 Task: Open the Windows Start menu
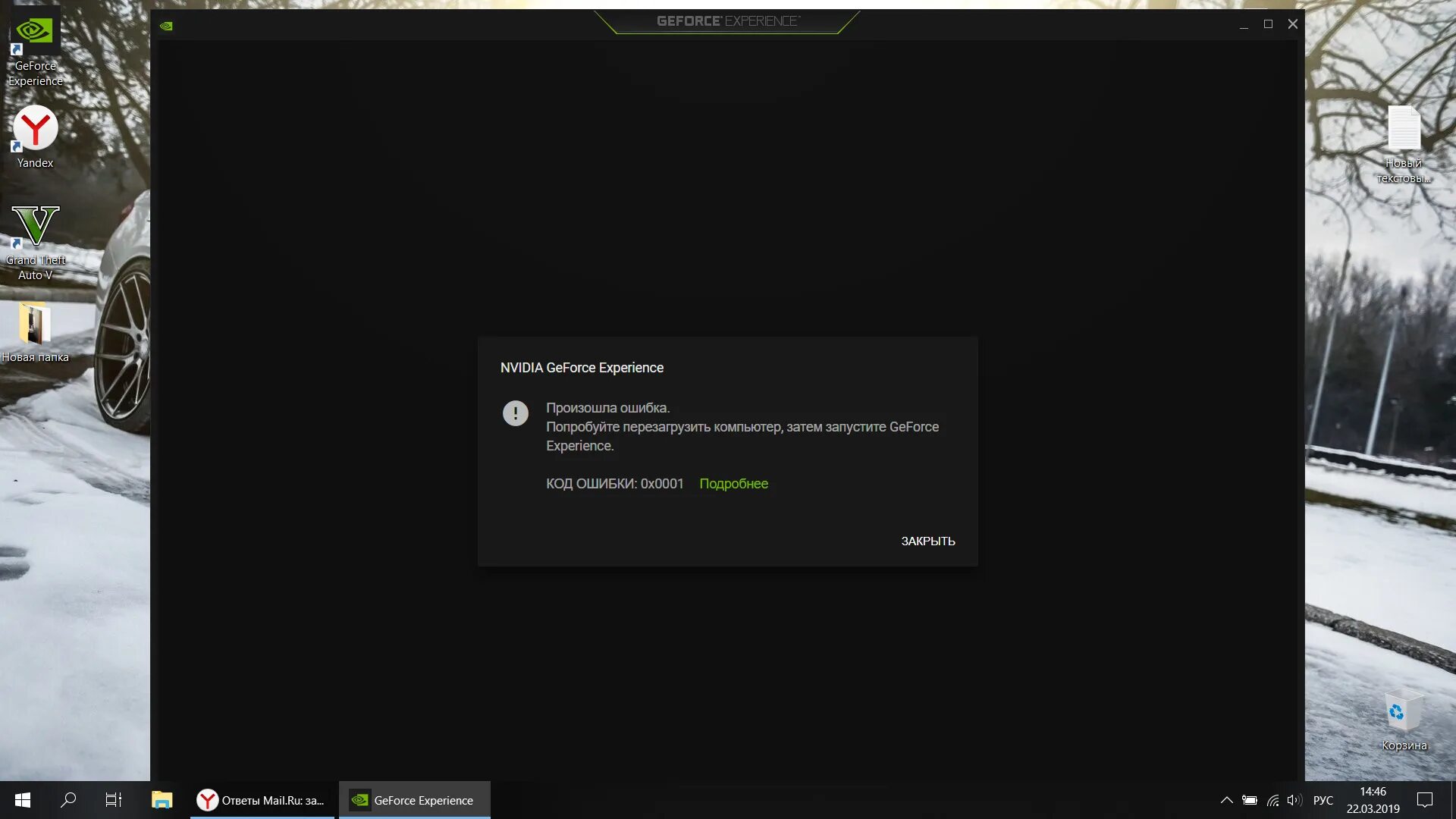[23, 800]
